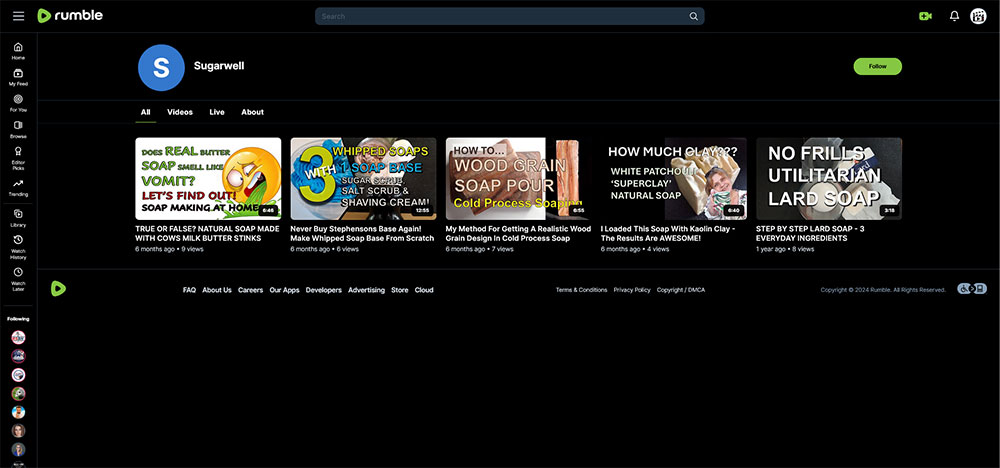Open My Feed in sidebar

[18, 77]
